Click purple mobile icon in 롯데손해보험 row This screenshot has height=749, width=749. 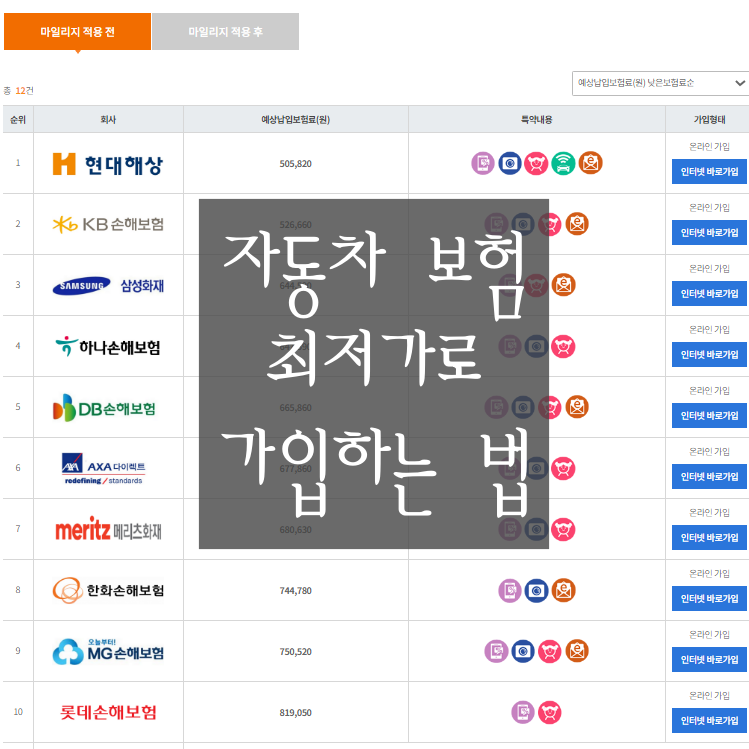(x=523, y=712)
